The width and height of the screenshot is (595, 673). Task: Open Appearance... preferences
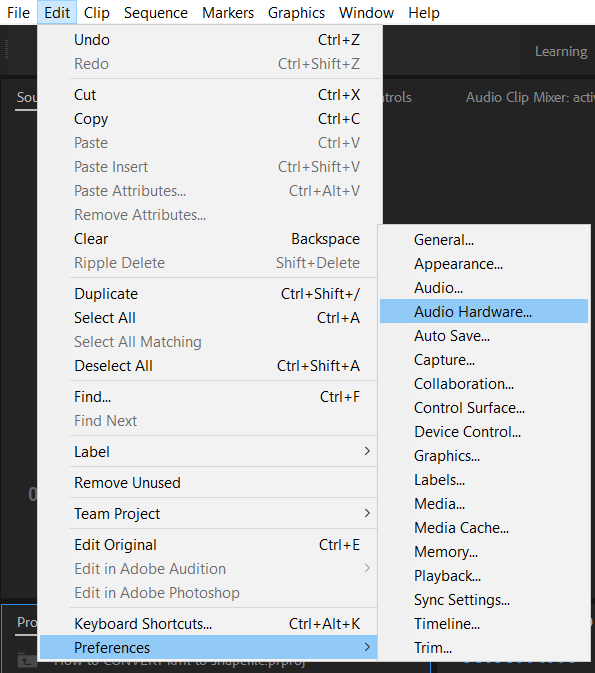(x=484, y=264)
